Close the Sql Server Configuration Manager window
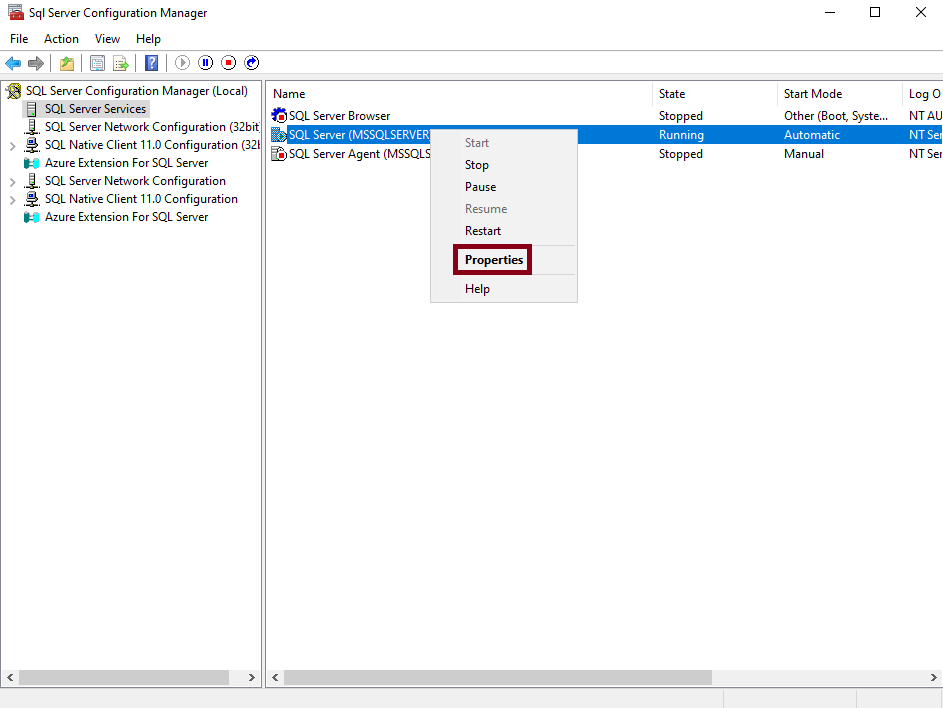Image resolution: width=943 pixels, height=708 pixels. [x=921, y=12]
